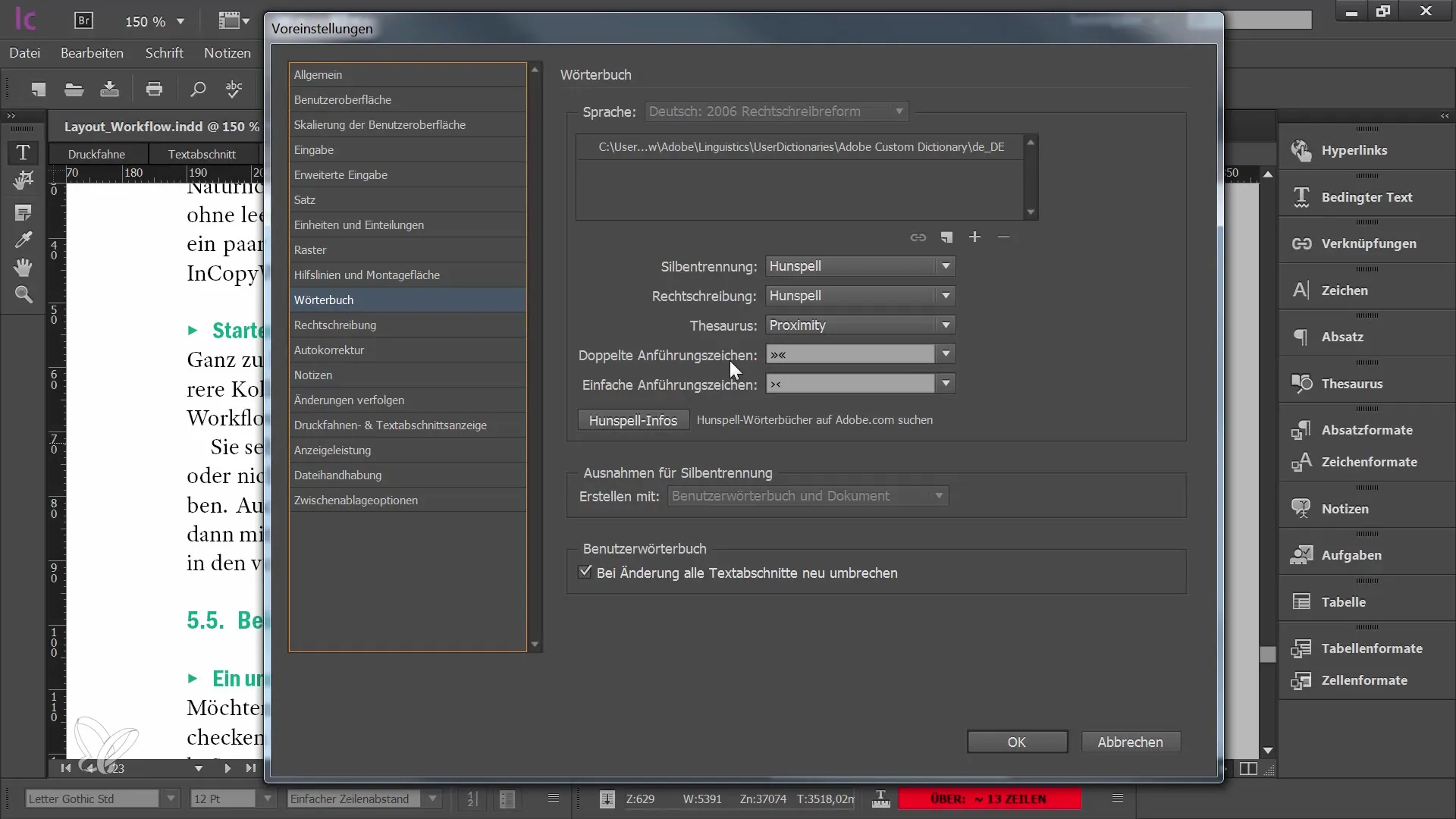Open the Zeichenformate panel
This screenshot has height=819, width=1456.
[1370, 461]
